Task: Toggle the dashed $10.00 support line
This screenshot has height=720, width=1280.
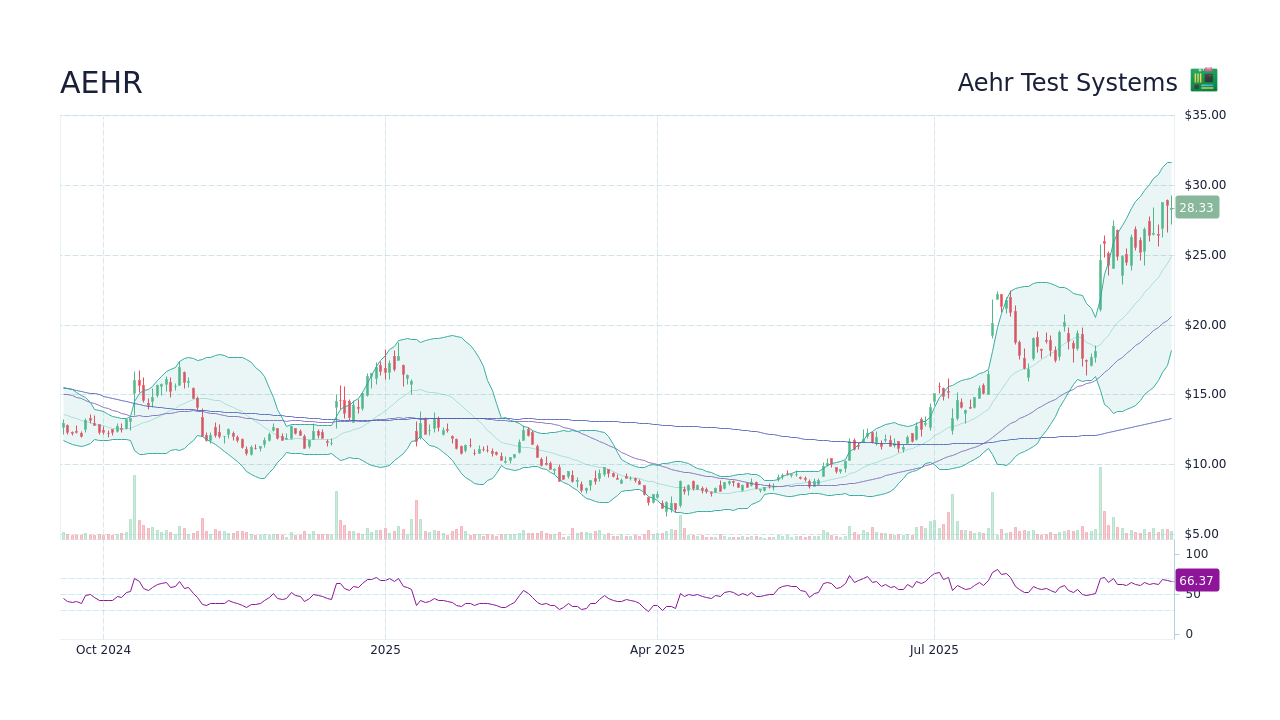Action: 600,464
